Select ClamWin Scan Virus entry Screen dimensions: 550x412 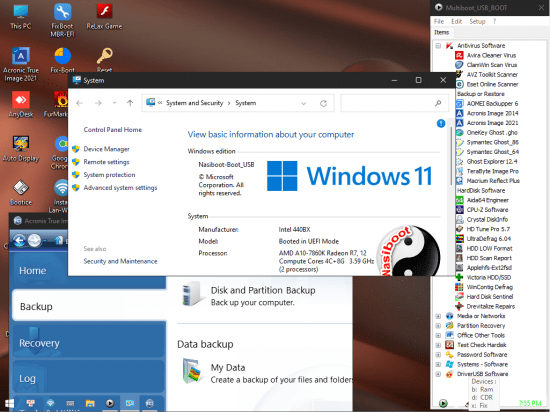(x=491, y=65)
